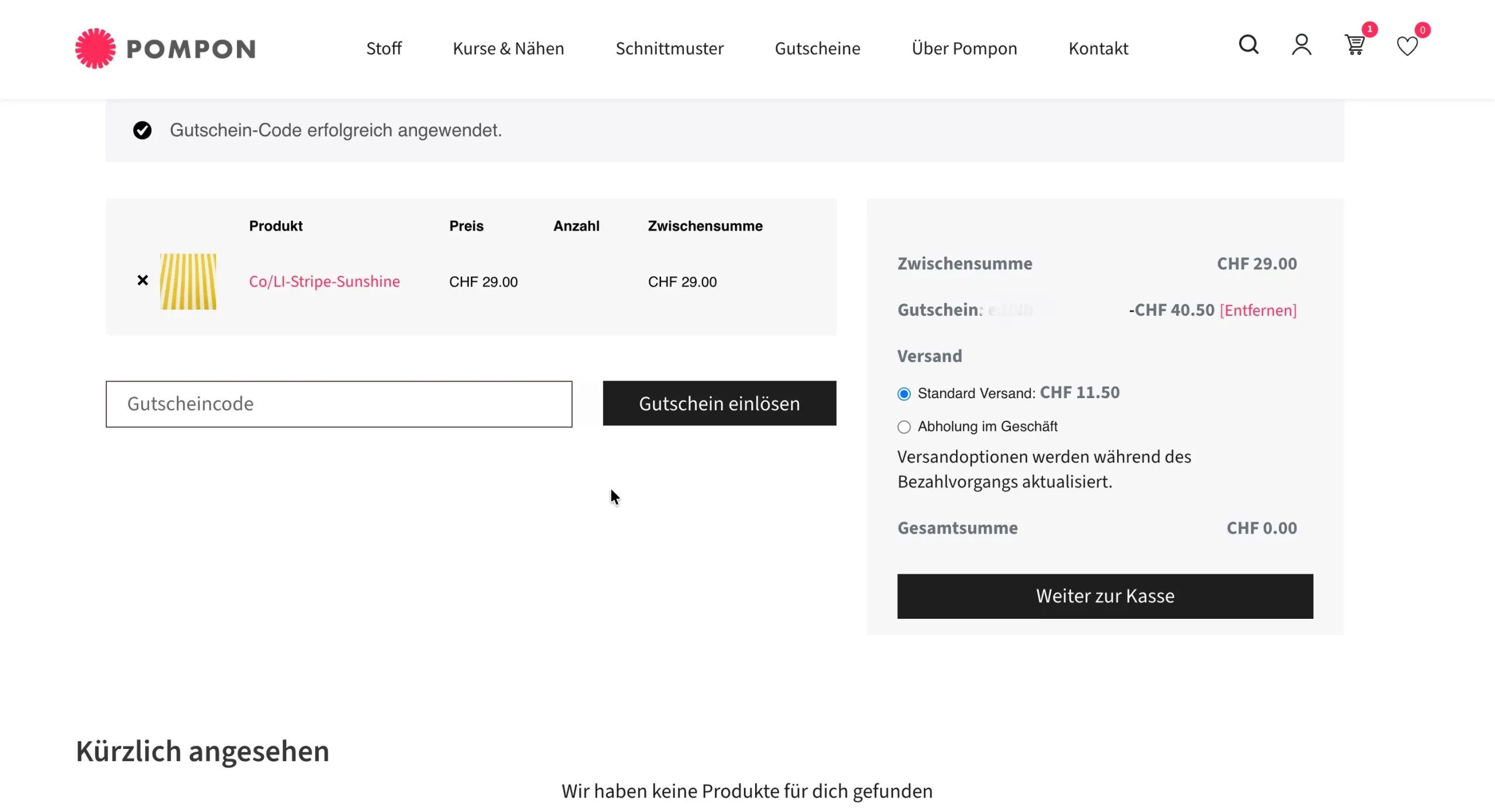Open the Über Pompon menu
Image resolution: width=1495 pixels, height=812 pixels.
[x=964, y=48]
